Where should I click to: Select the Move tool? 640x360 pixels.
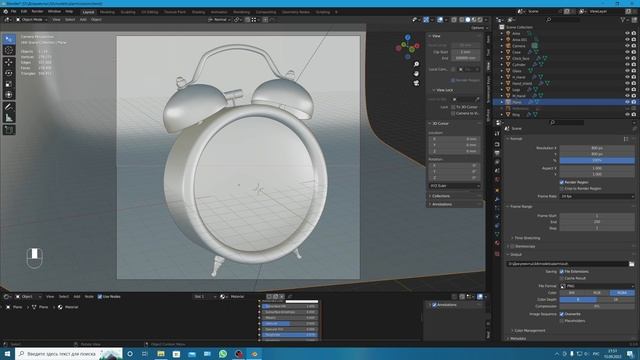click(x=9, y=62)
